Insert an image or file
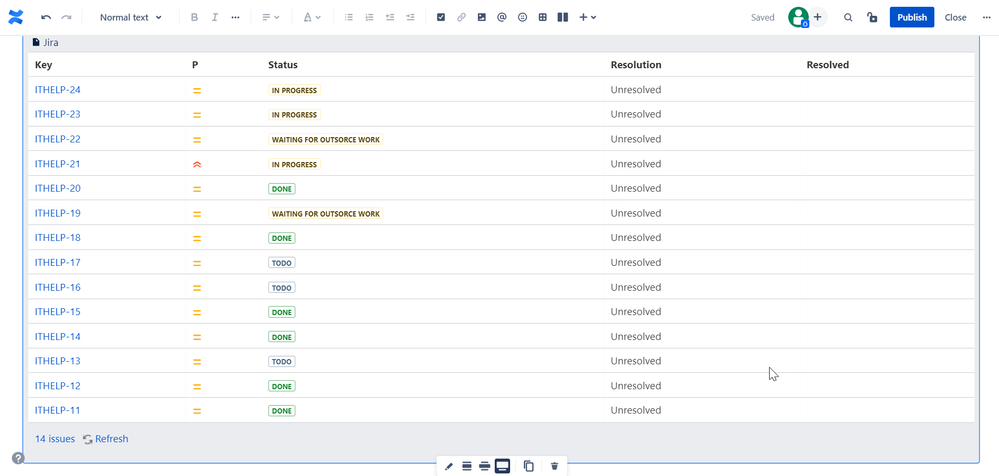This screenshot has width=999, height=476. tap(482, 17)
